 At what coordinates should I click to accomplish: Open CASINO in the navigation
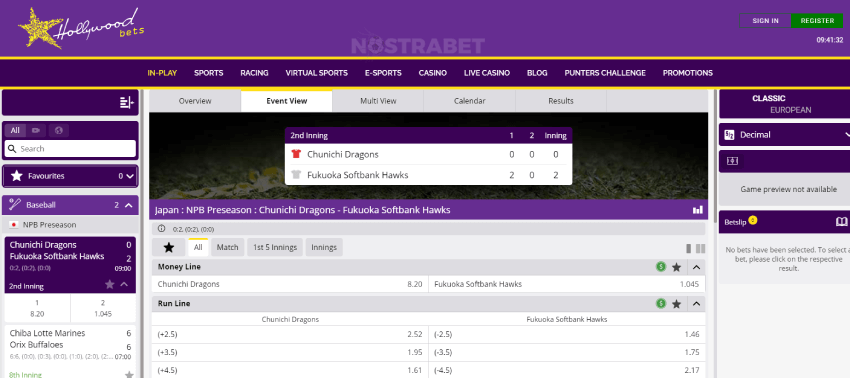click(433, 73)
